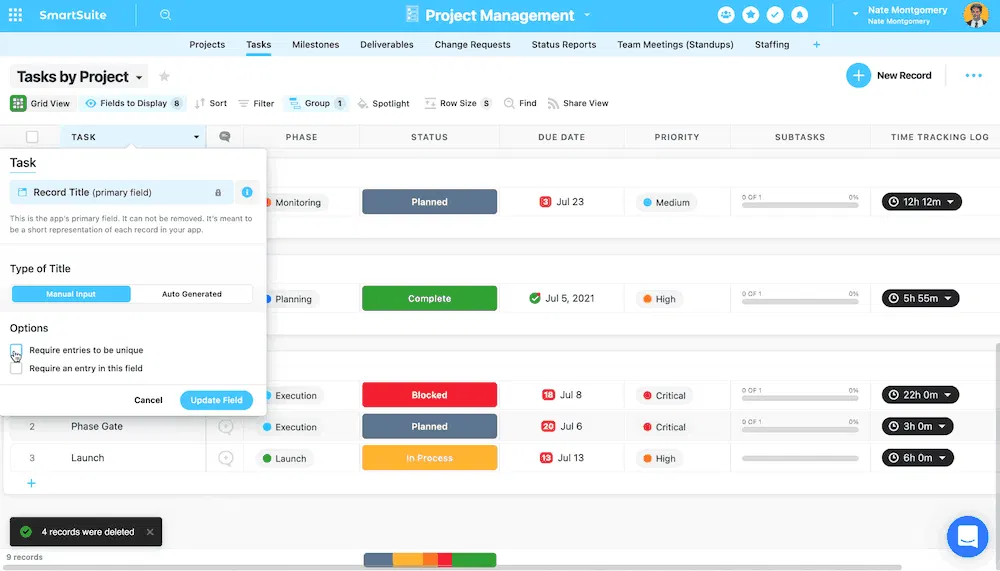Click the info icon beside Record Title
Screen dimensions: 1000x571
click(247, 192)
